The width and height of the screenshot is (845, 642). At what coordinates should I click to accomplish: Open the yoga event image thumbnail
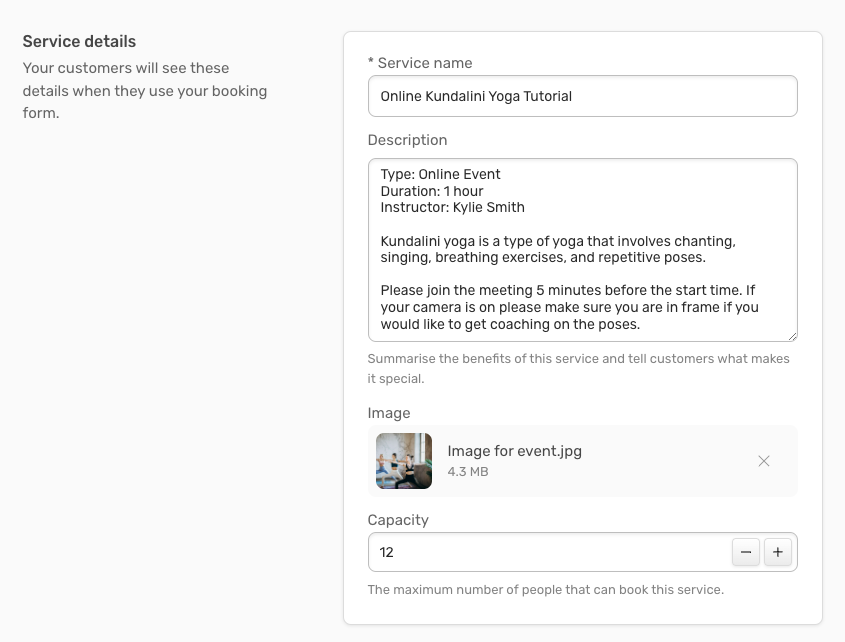[x=404, y=461]
